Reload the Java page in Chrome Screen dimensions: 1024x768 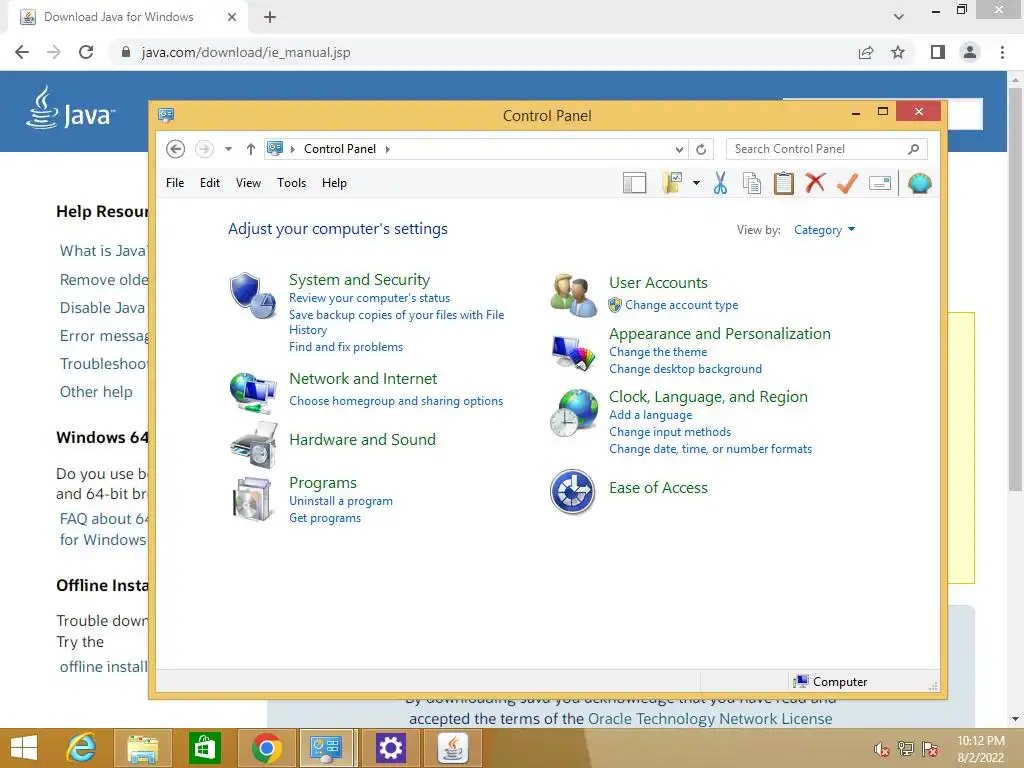[86, 52]
